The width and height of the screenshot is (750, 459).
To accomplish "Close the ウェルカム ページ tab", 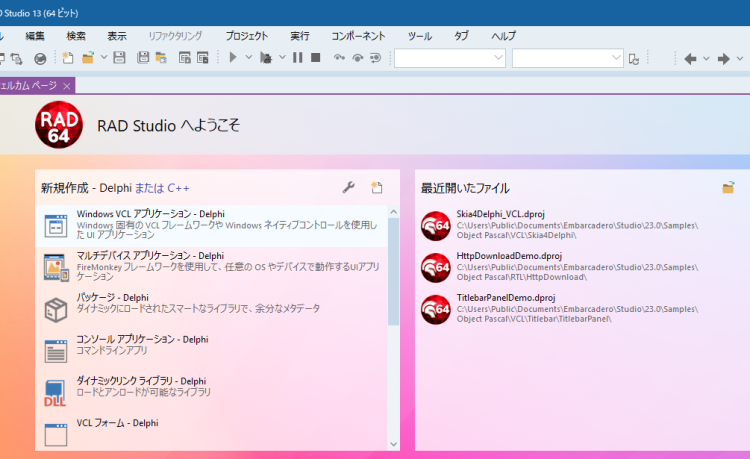I will pyautogui.click(x=67, y=86).
